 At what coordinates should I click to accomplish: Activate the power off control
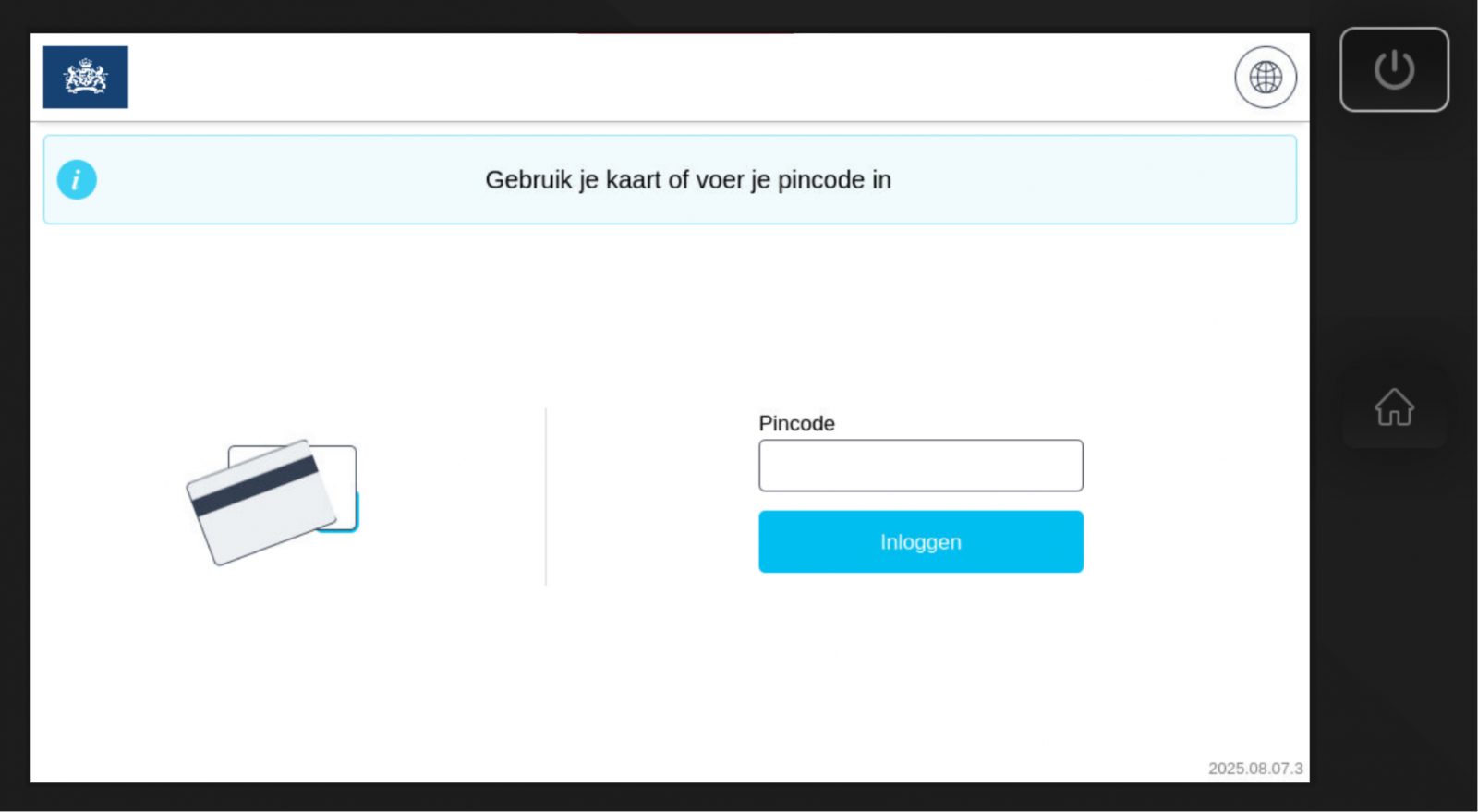pyautogui.click(x=1394, y=68)
